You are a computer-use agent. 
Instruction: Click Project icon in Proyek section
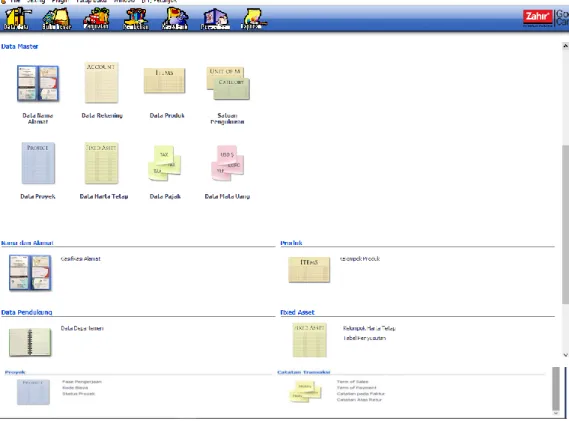(x=33, y=392)
